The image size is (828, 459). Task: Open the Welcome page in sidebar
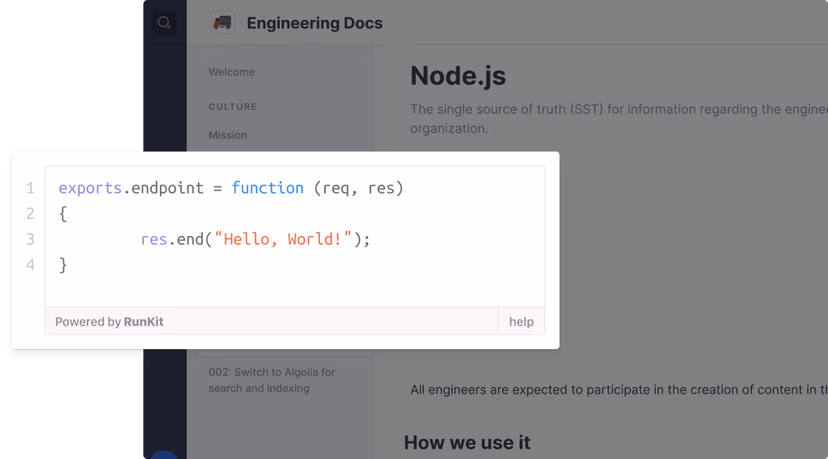[231, 72]
